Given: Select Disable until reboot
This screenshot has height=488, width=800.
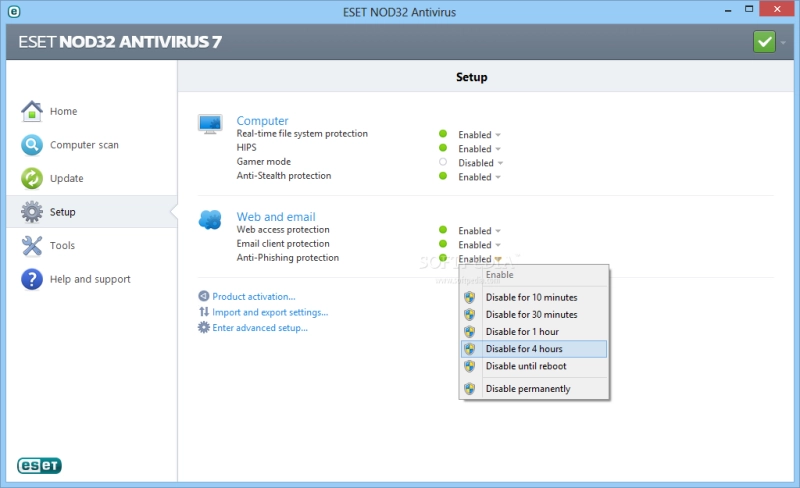Looking at the screenshot, I should coord(534,366).
